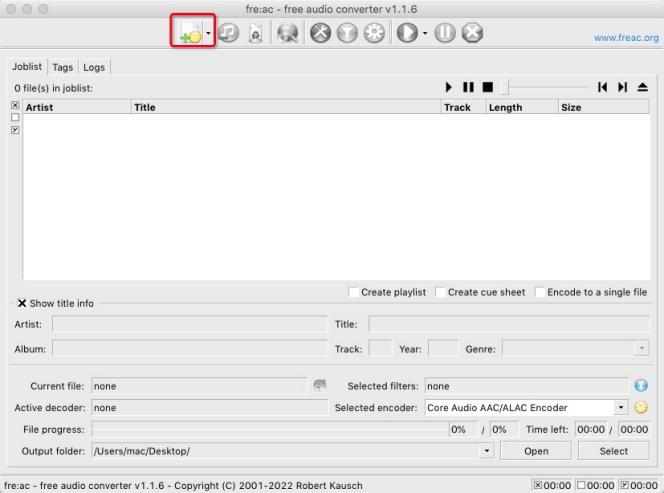The width and height of the screenshot is (664, 493).
Task: Click the Title input field
Action: coord(509,324)
